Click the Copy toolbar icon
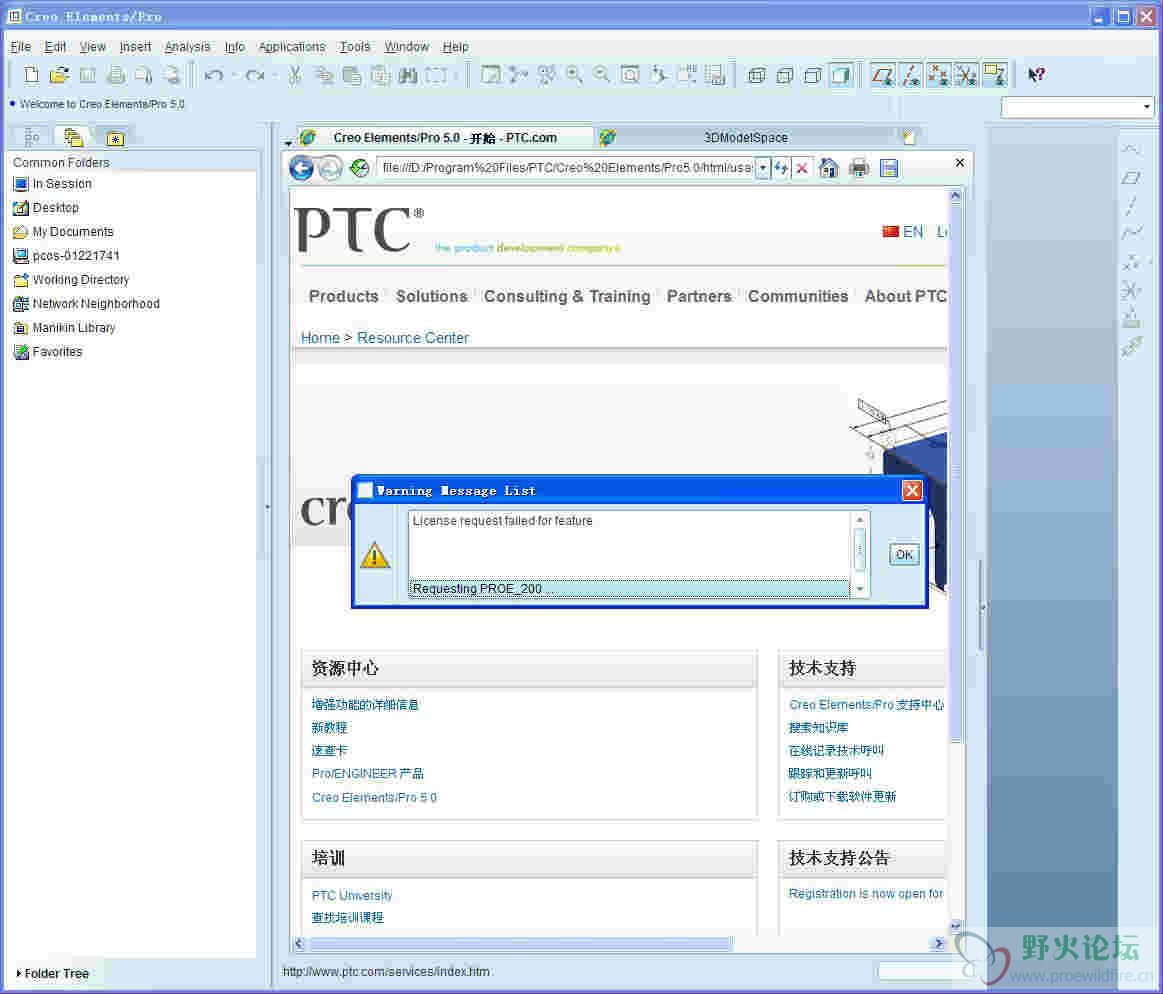This screenshot has width=1163, height=994. coord(323,74)
